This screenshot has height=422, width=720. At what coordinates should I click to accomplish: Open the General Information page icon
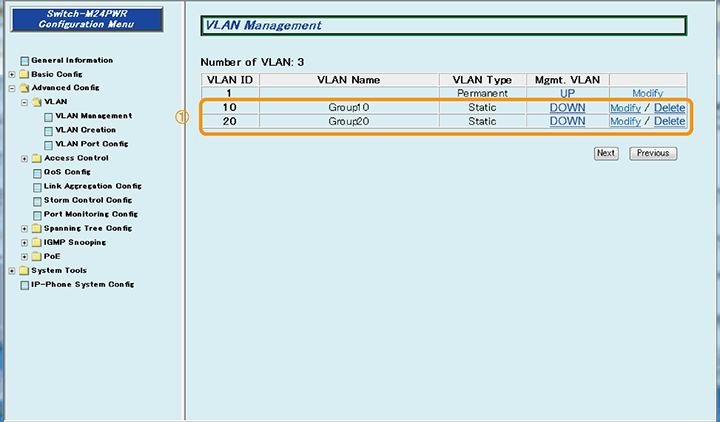pos(24,61)
